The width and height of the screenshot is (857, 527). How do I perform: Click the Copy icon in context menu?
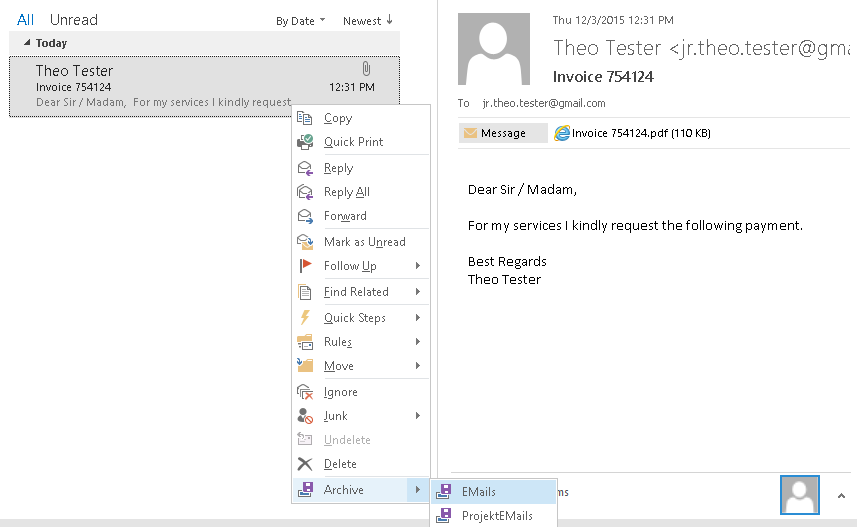click(305, 118)
